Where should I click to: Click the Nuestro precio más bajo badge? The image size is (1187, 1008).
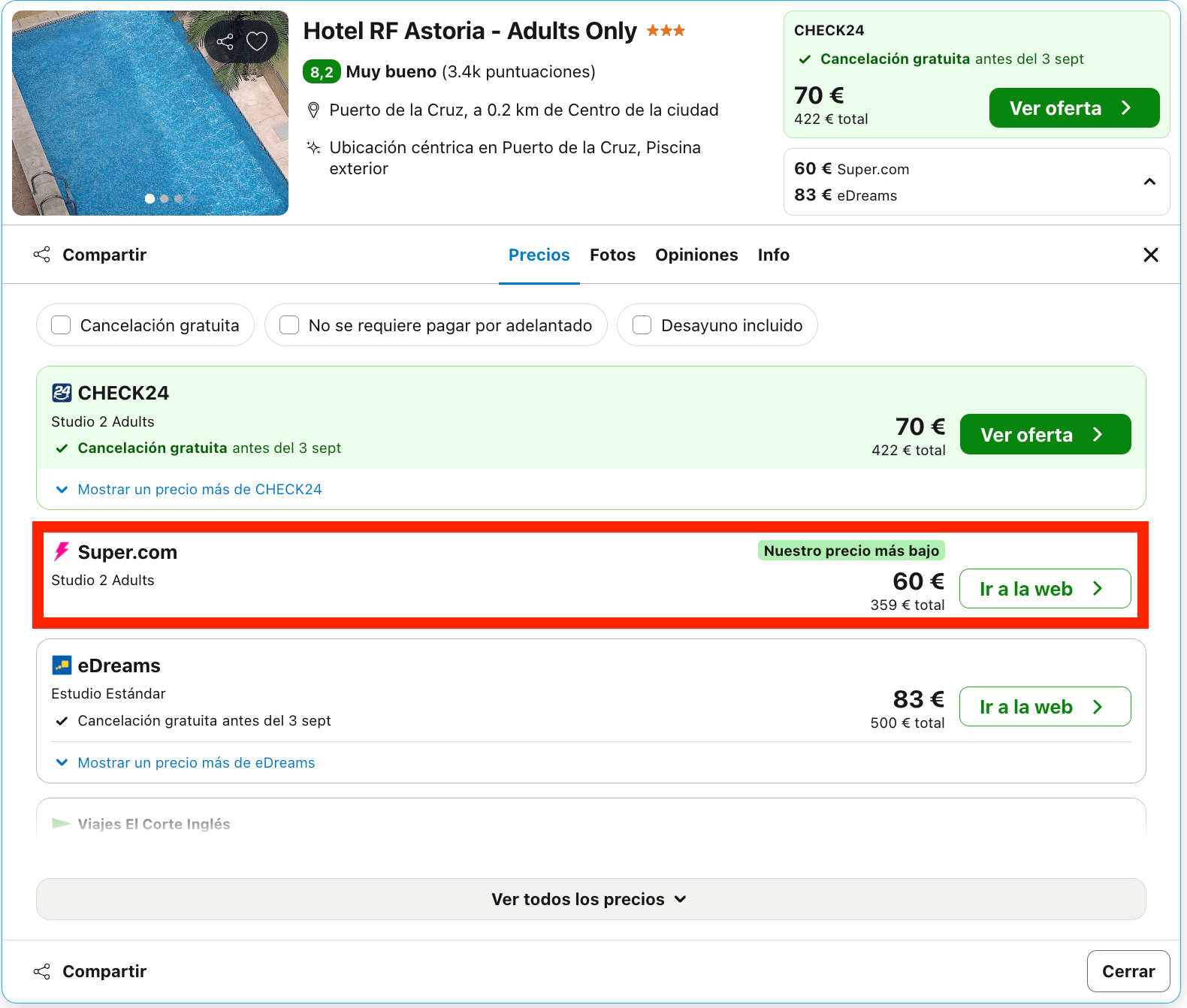pos(851,551)
